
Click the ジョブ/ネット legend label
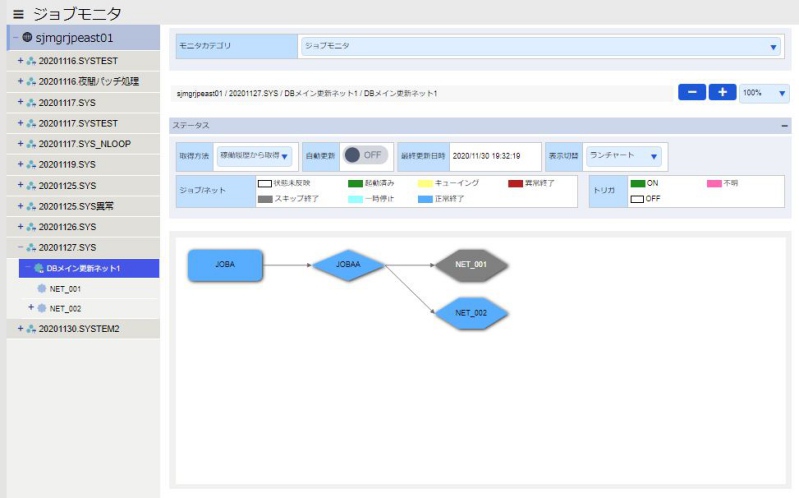[202, 190]
